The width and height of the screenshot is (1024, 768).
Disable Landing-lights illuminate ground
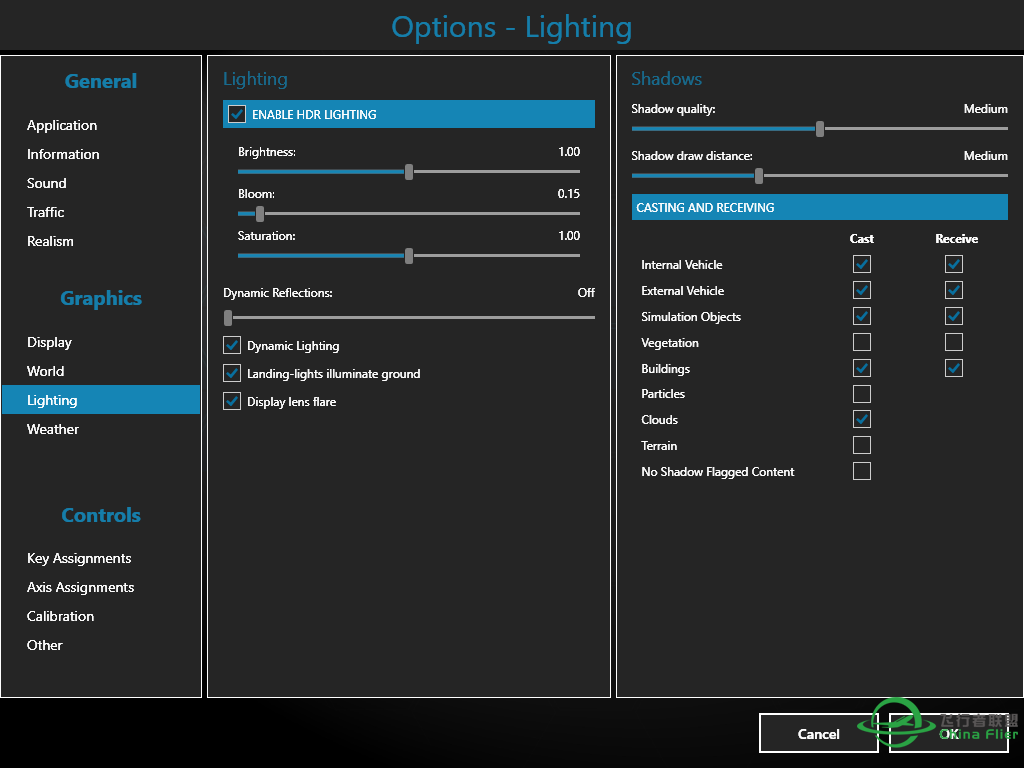pos(232,373)
